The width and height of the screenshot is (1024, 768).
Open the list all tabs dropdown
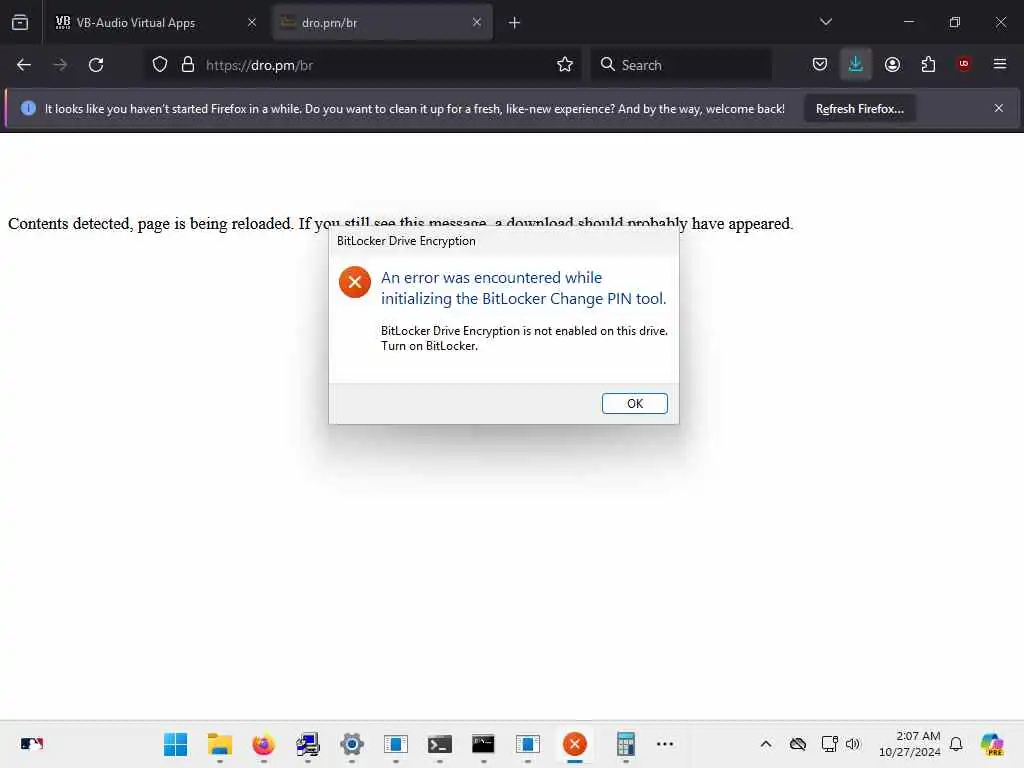(x=825, y=22)
